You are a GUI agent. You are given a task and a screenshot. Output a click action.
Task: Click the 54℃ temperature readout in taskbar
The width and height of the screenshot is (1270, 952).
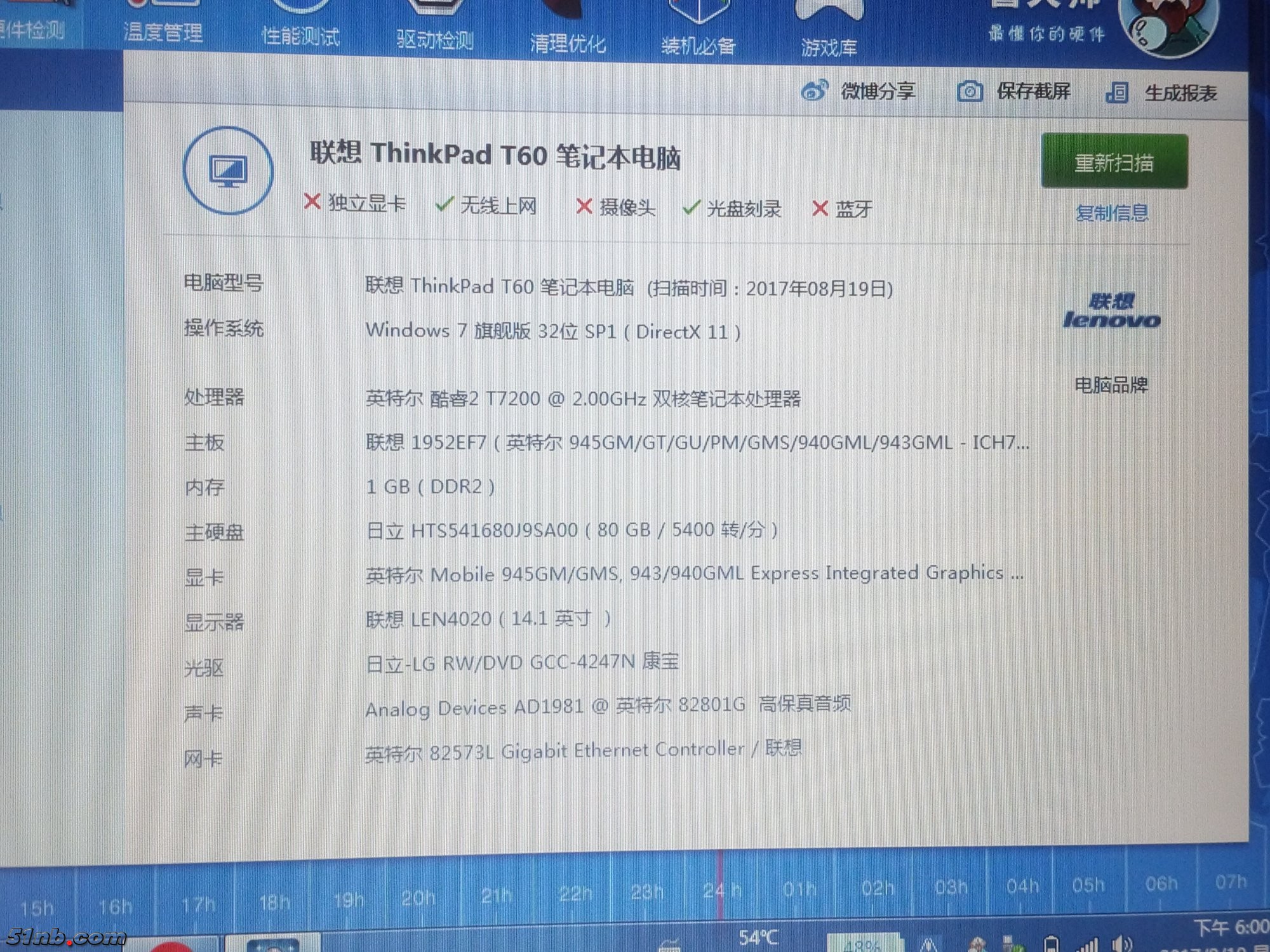758,937
